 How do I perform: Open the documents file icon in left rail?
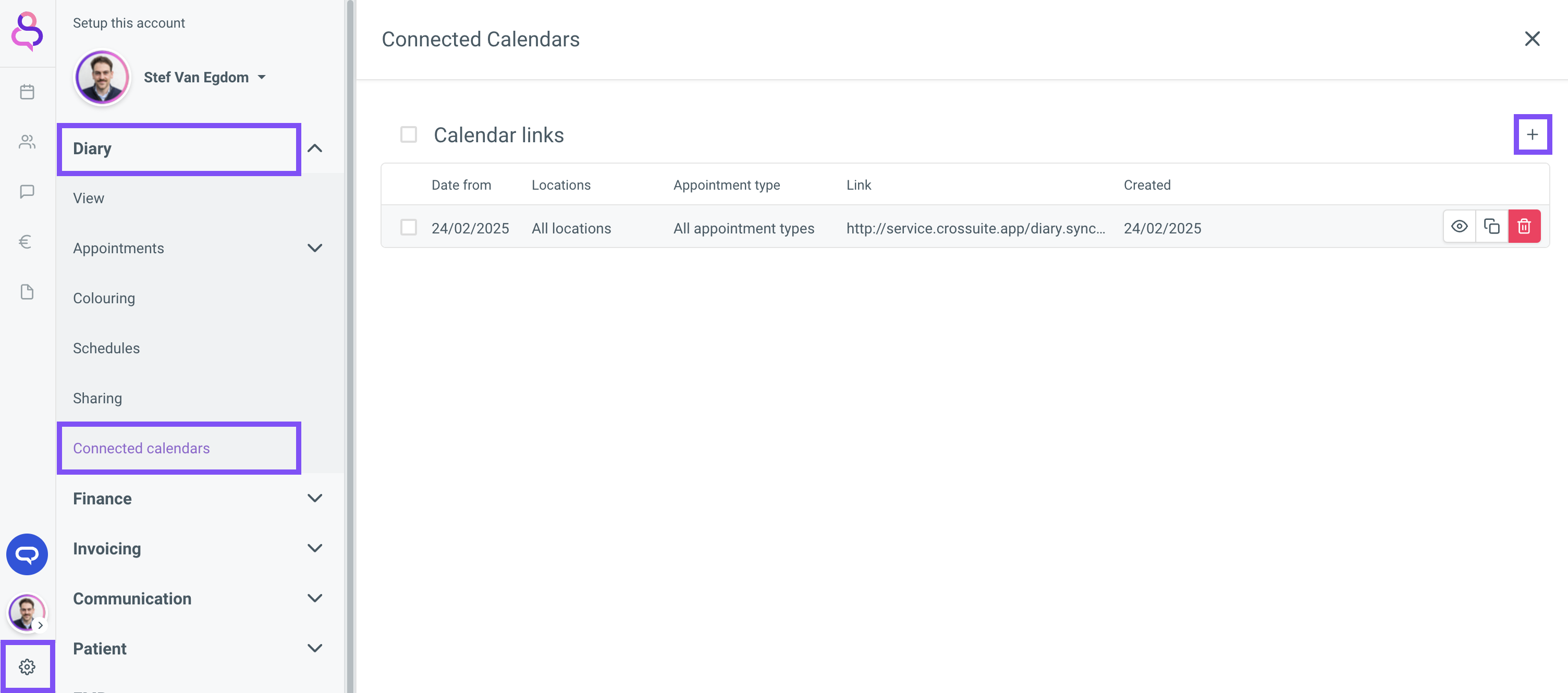tap(27, 292)
